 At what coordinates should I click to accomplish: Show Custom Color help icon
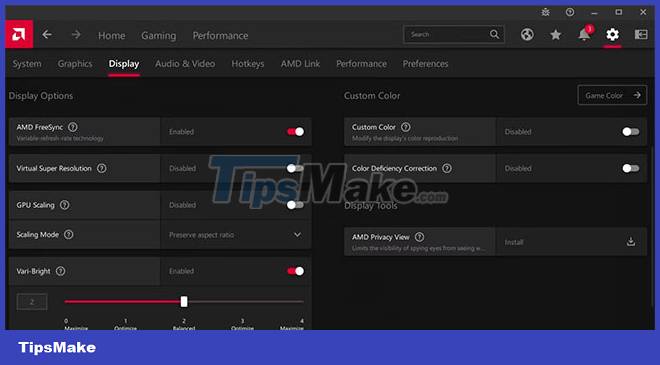[x=405, y=127]
